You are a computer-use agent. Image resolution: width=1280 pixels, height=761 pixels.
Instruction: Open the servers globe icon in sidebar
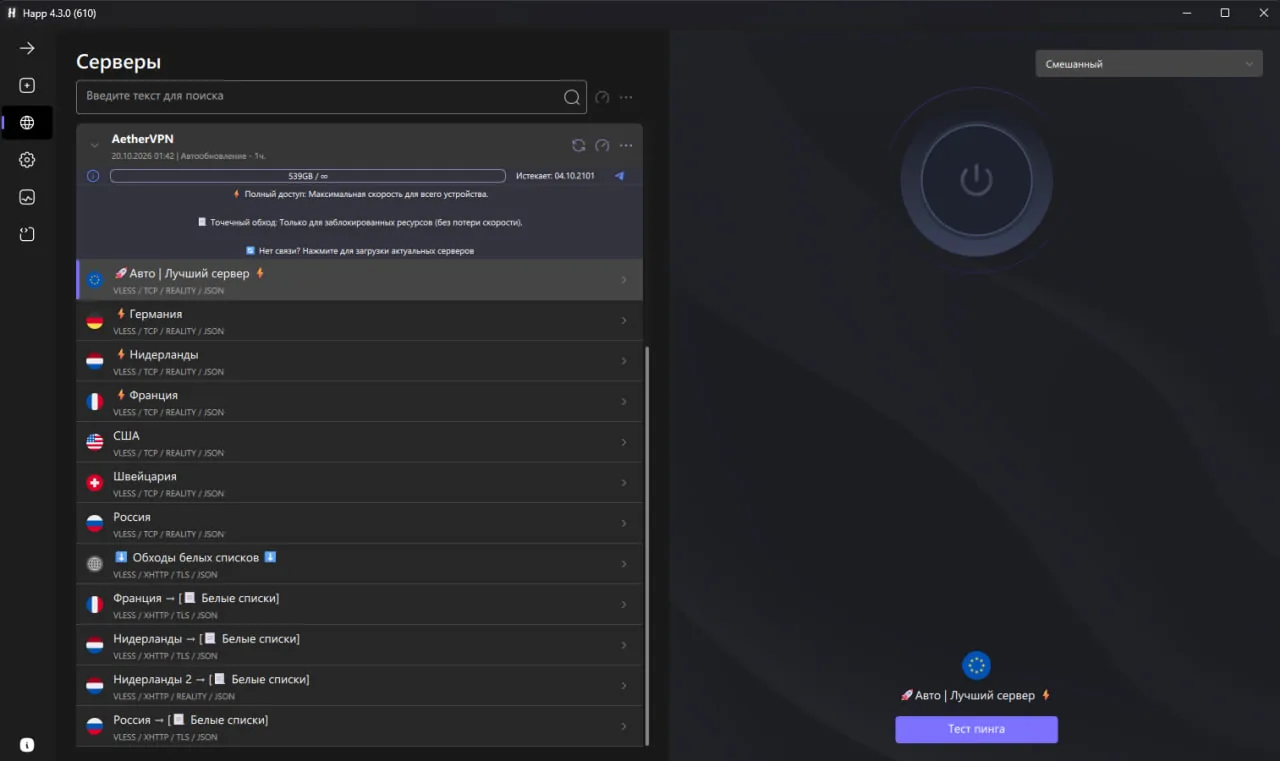[27, 123]
